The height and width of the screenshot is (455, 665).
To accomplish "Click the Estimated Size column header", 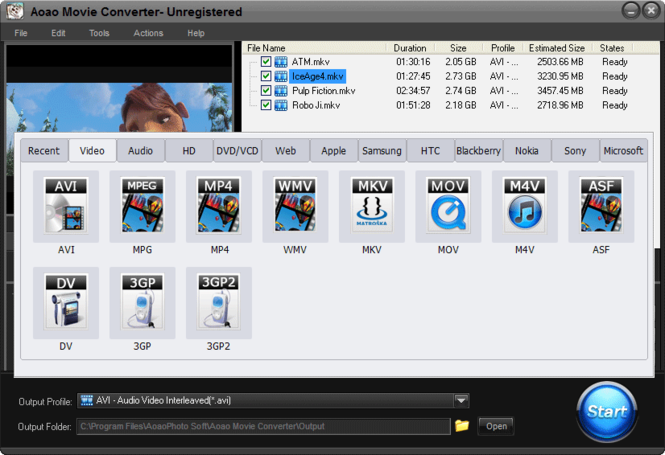I will coord(557,48).
